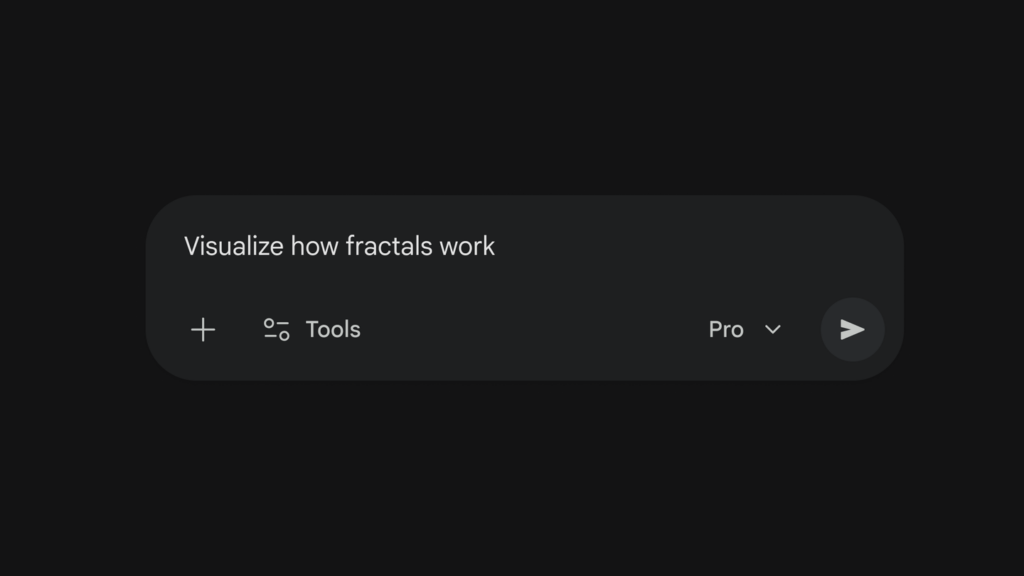
Task: Click the downward arrow beside Pro label
Action: 771,330
